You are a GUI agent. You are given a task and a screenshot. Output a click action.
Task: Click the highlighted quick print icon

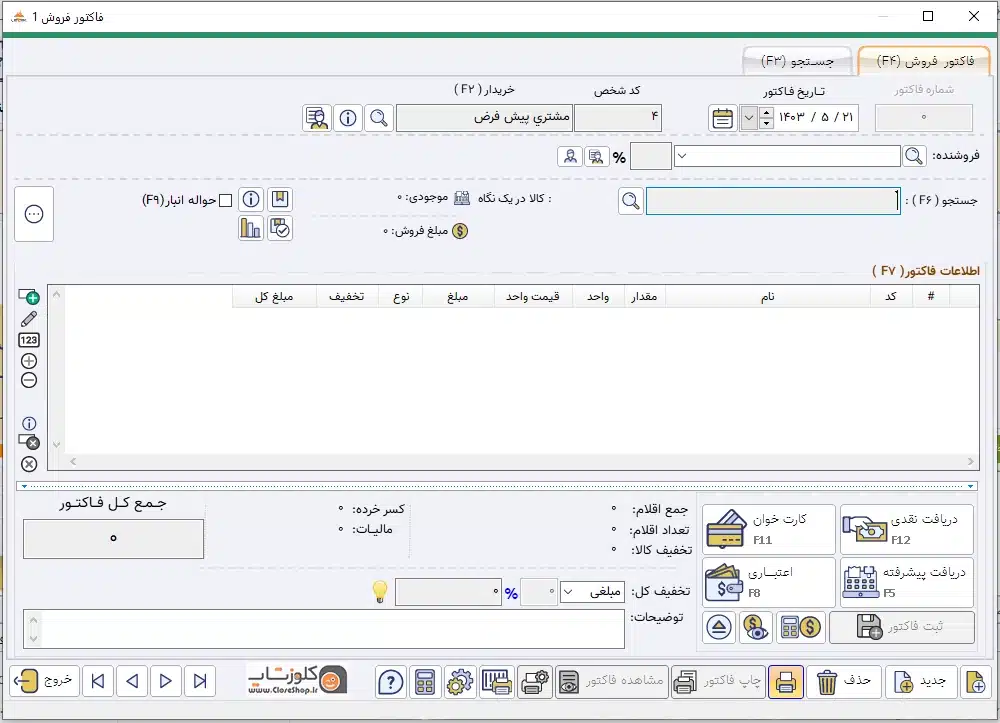pos(786,682)
